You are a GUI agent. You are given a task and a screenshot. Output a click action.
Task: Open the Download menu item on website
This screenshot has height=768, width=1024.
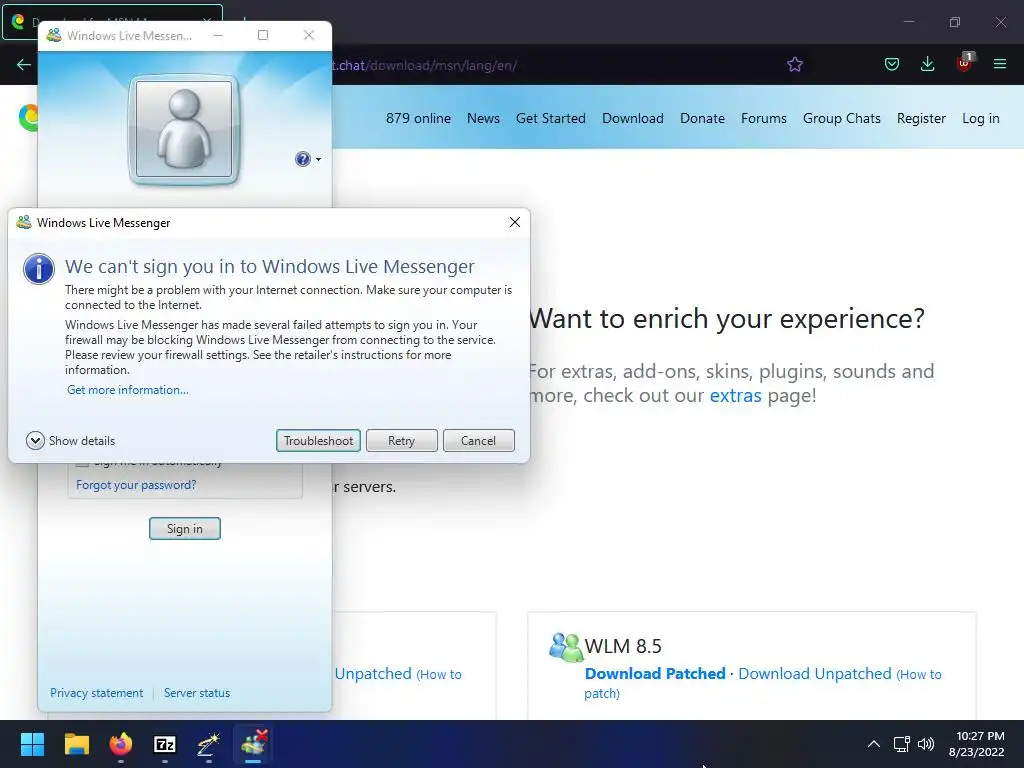pyautogui.click(x=633, y=118)
